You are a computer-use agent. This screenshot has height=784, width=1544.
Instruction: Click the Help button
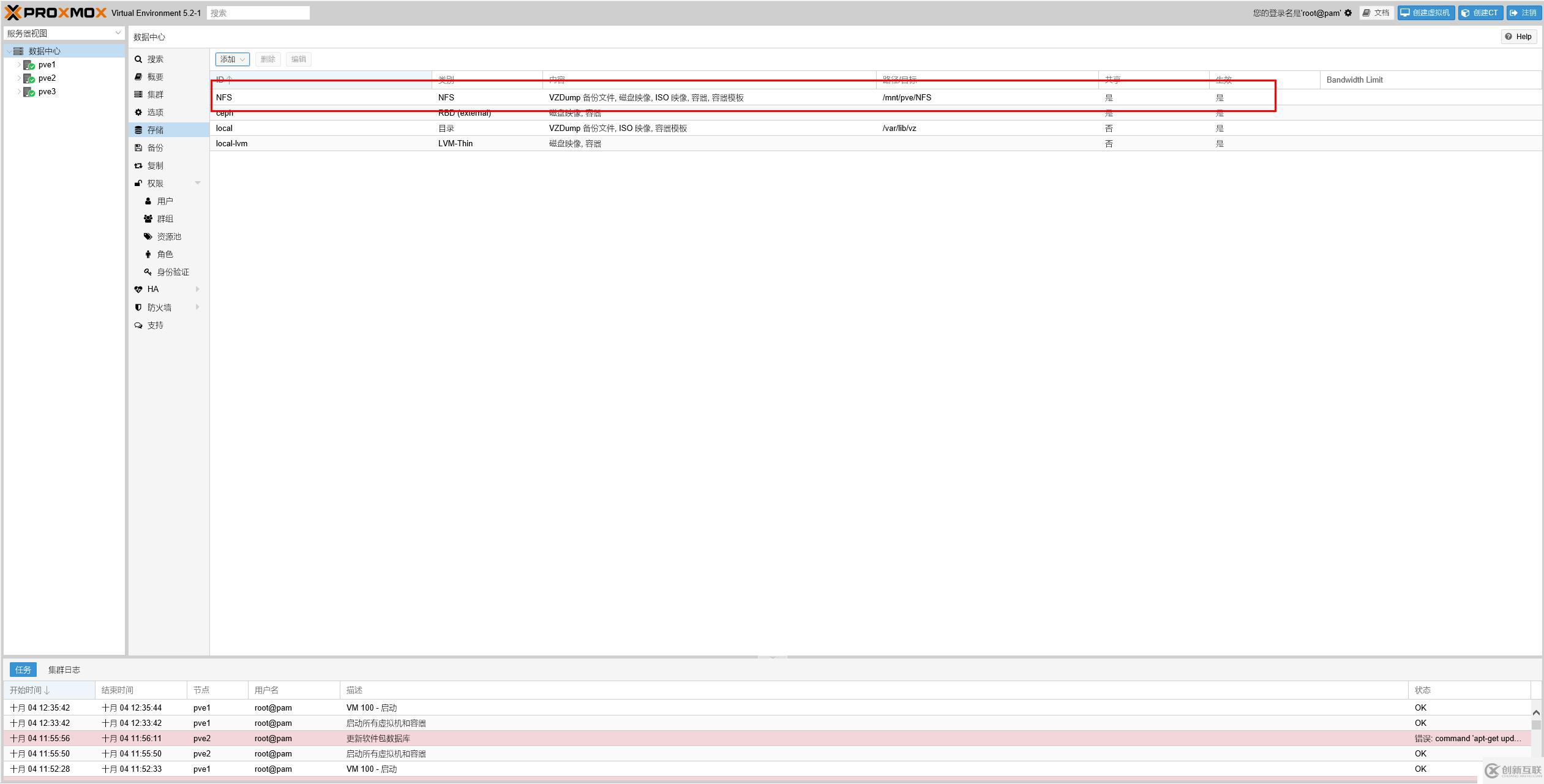(1518, 37)
